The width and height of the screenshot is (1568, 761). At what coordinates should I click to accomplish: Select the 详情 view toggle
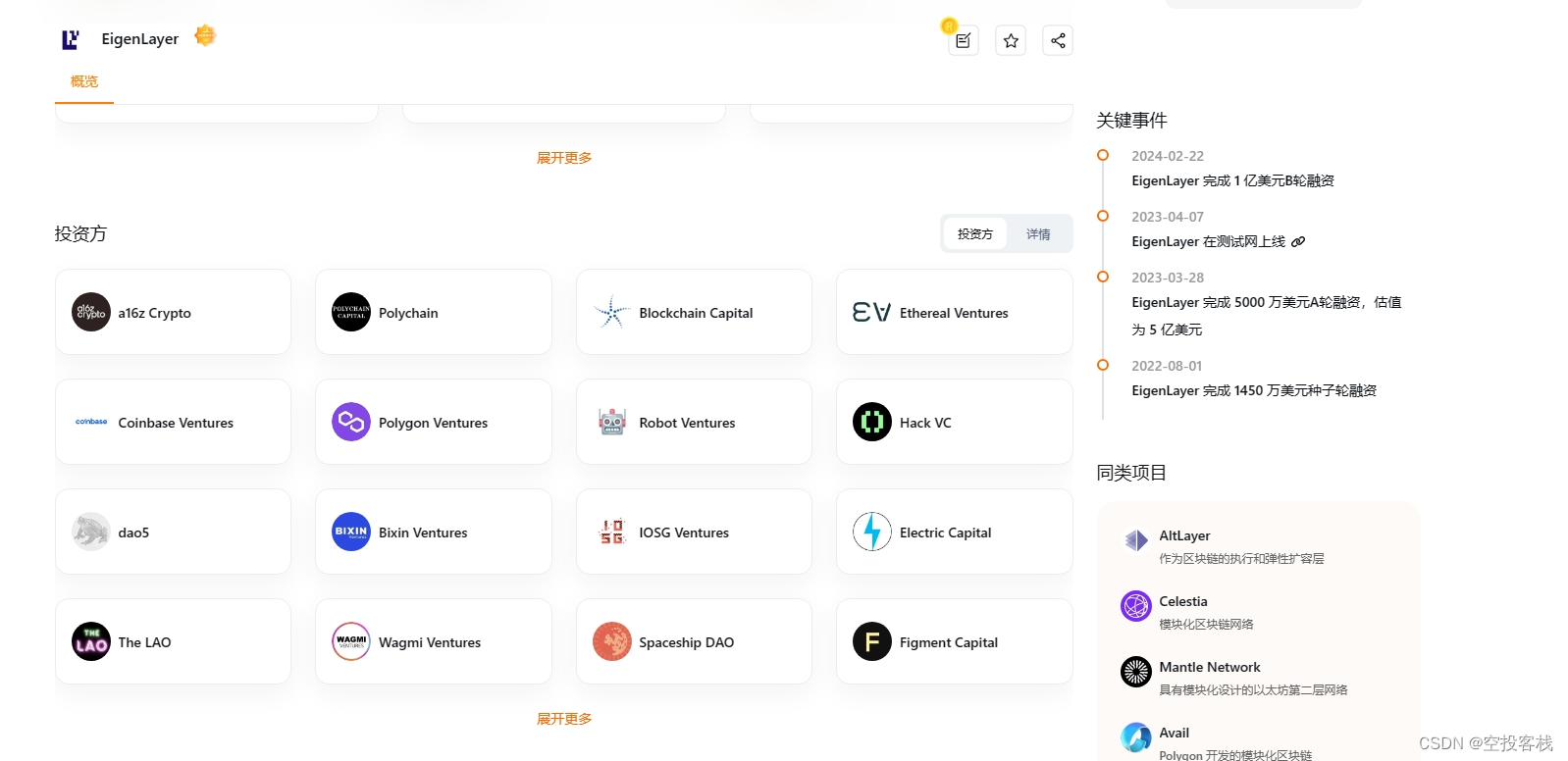coord(1038,233)
